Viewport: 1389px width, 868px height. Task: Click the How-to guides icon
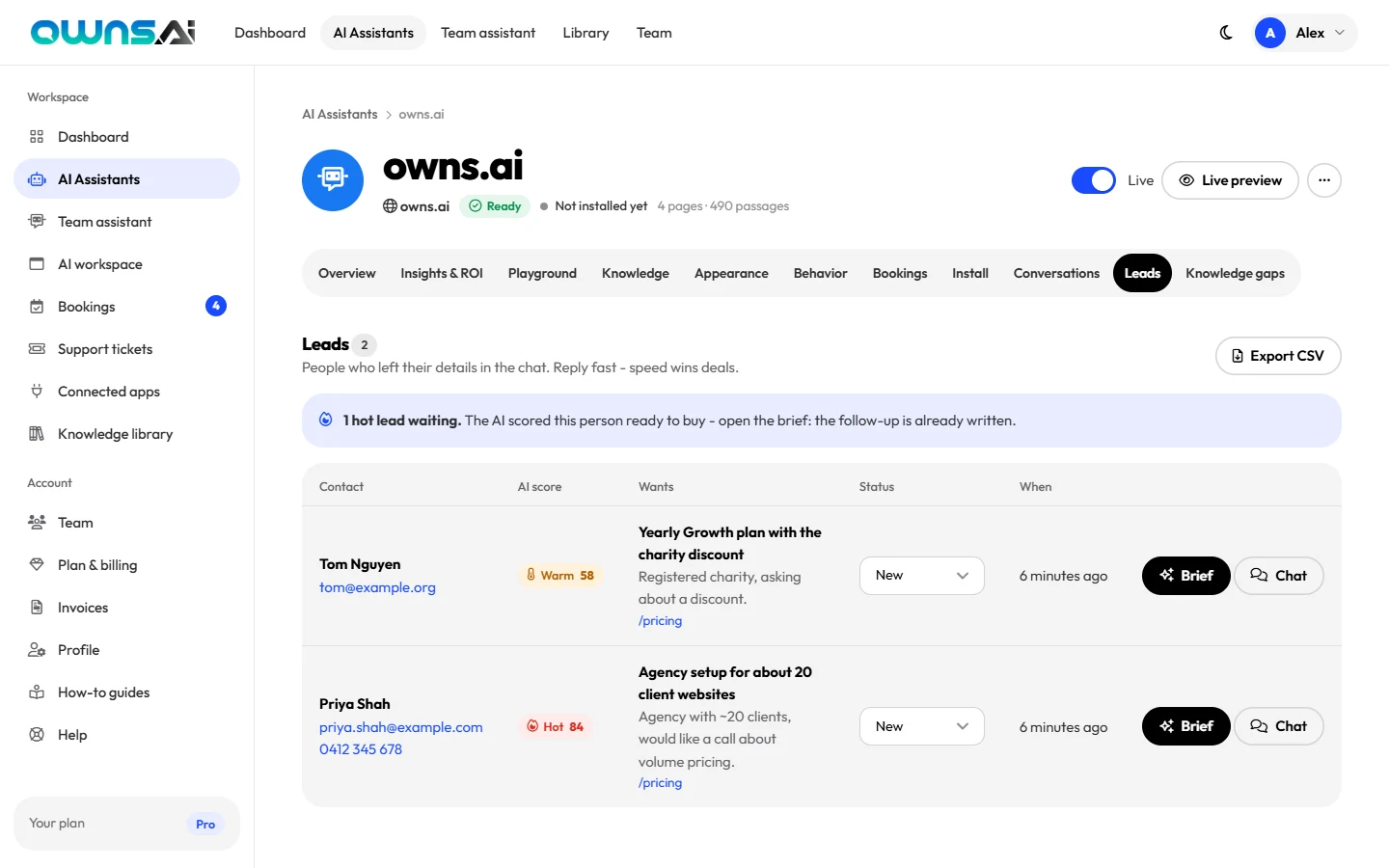[37, 692]
